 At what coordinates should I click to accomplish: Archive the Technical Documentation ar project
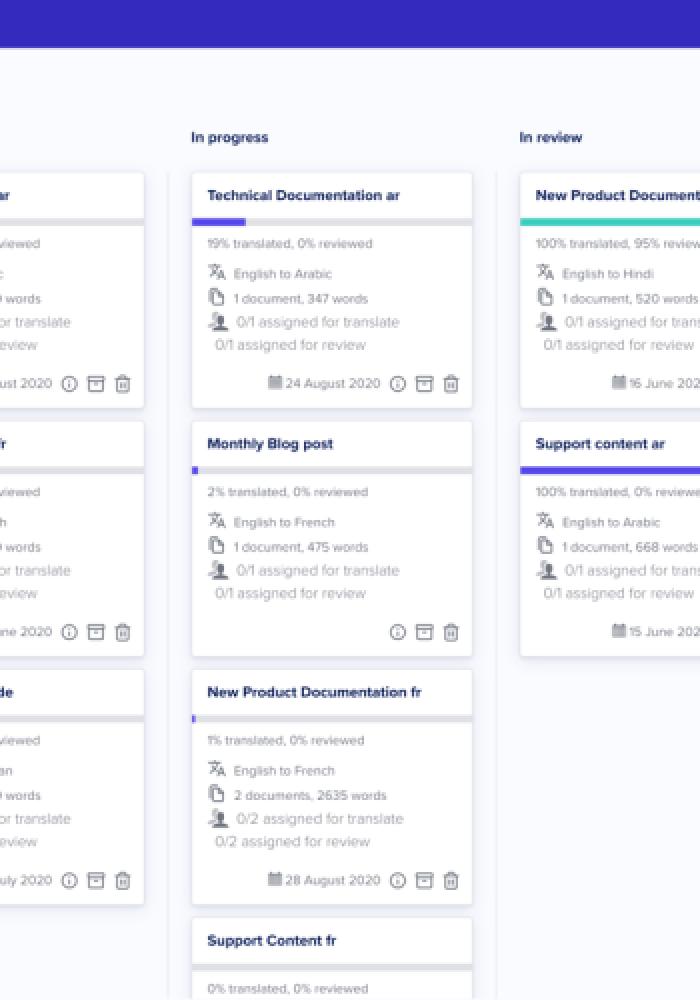[424, 383]
